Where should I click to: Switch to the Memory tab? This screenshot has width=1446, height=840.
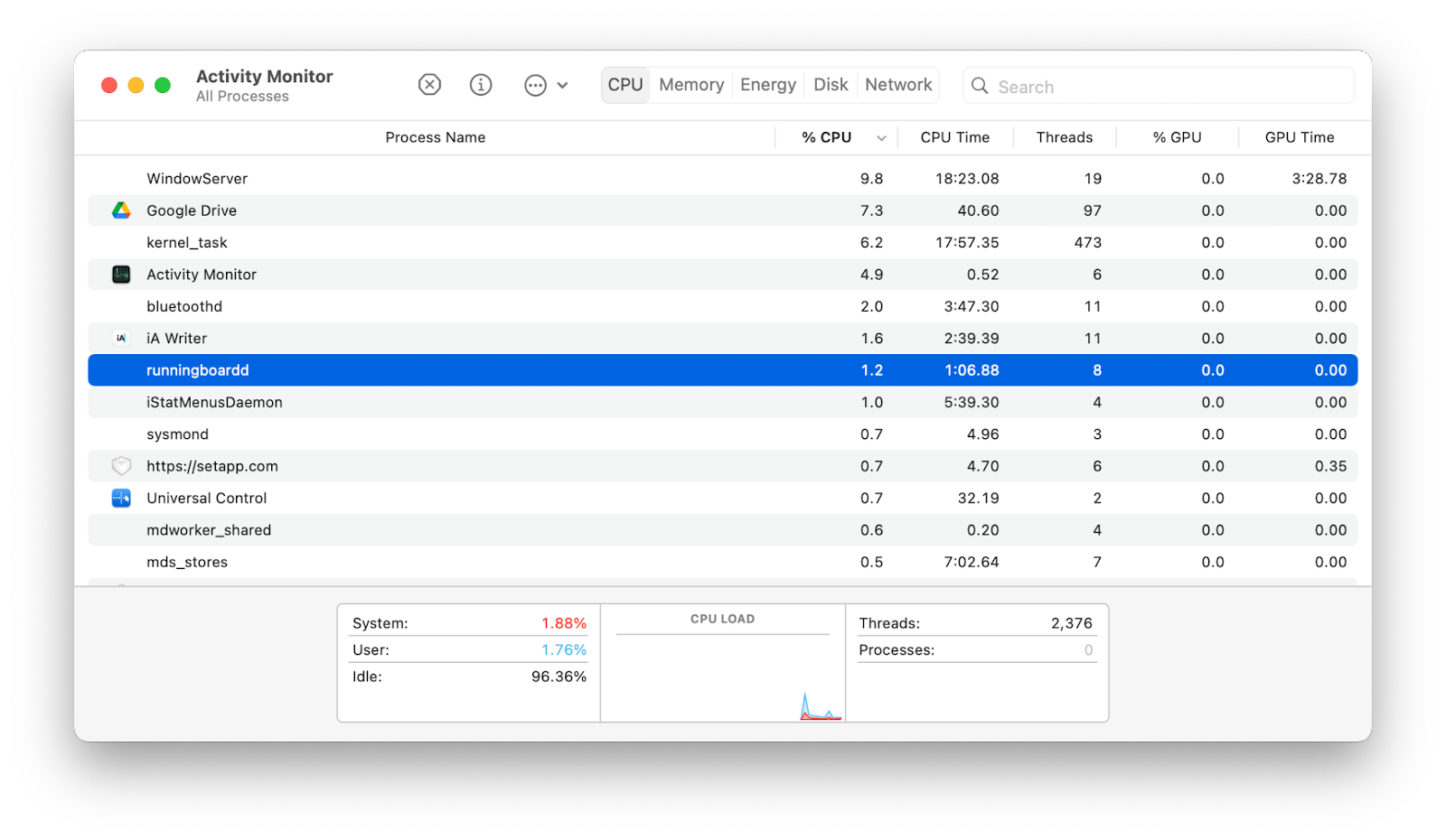[691, 85]
